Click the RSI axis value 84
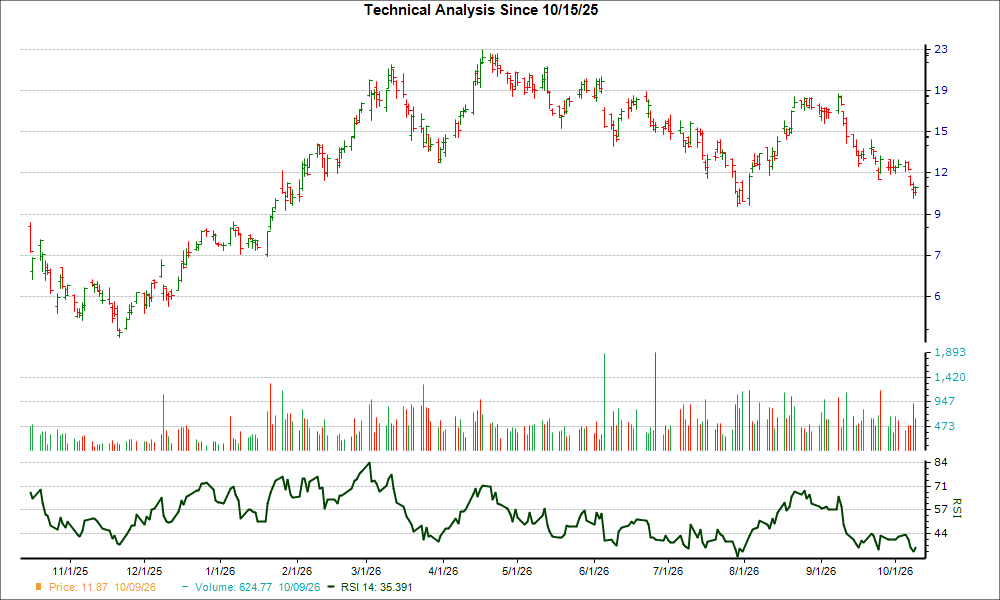 coord(941,462)
